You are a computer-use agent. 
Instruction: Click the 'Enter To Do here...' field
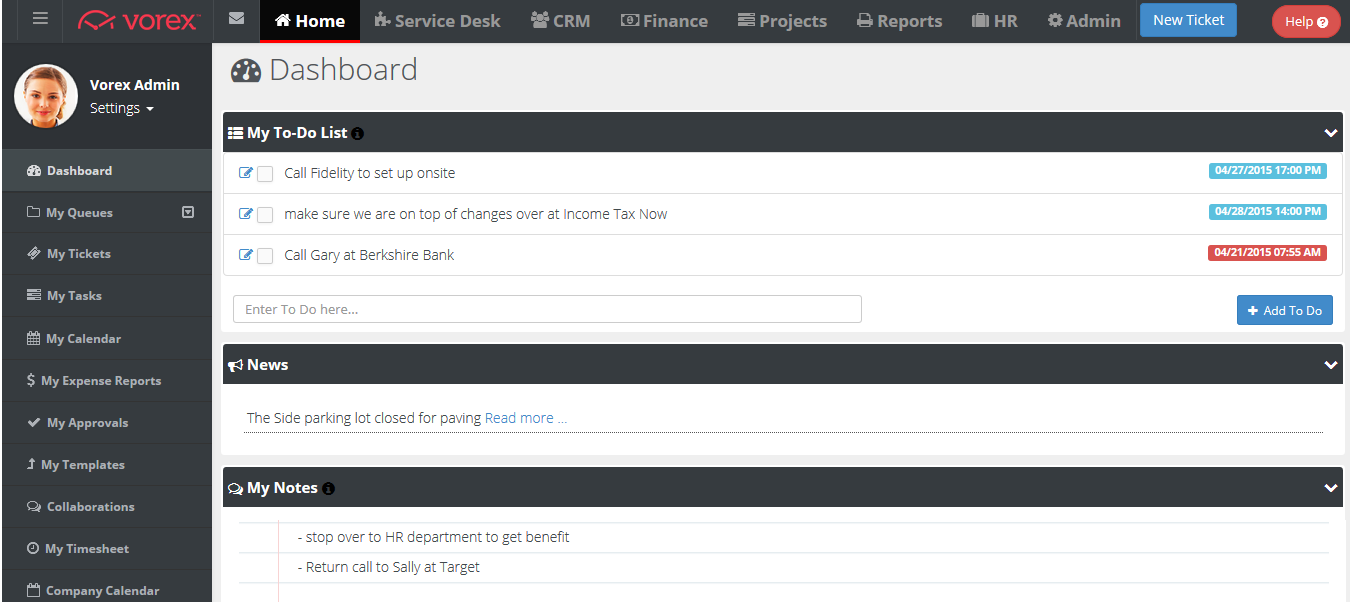pos(547,309)
